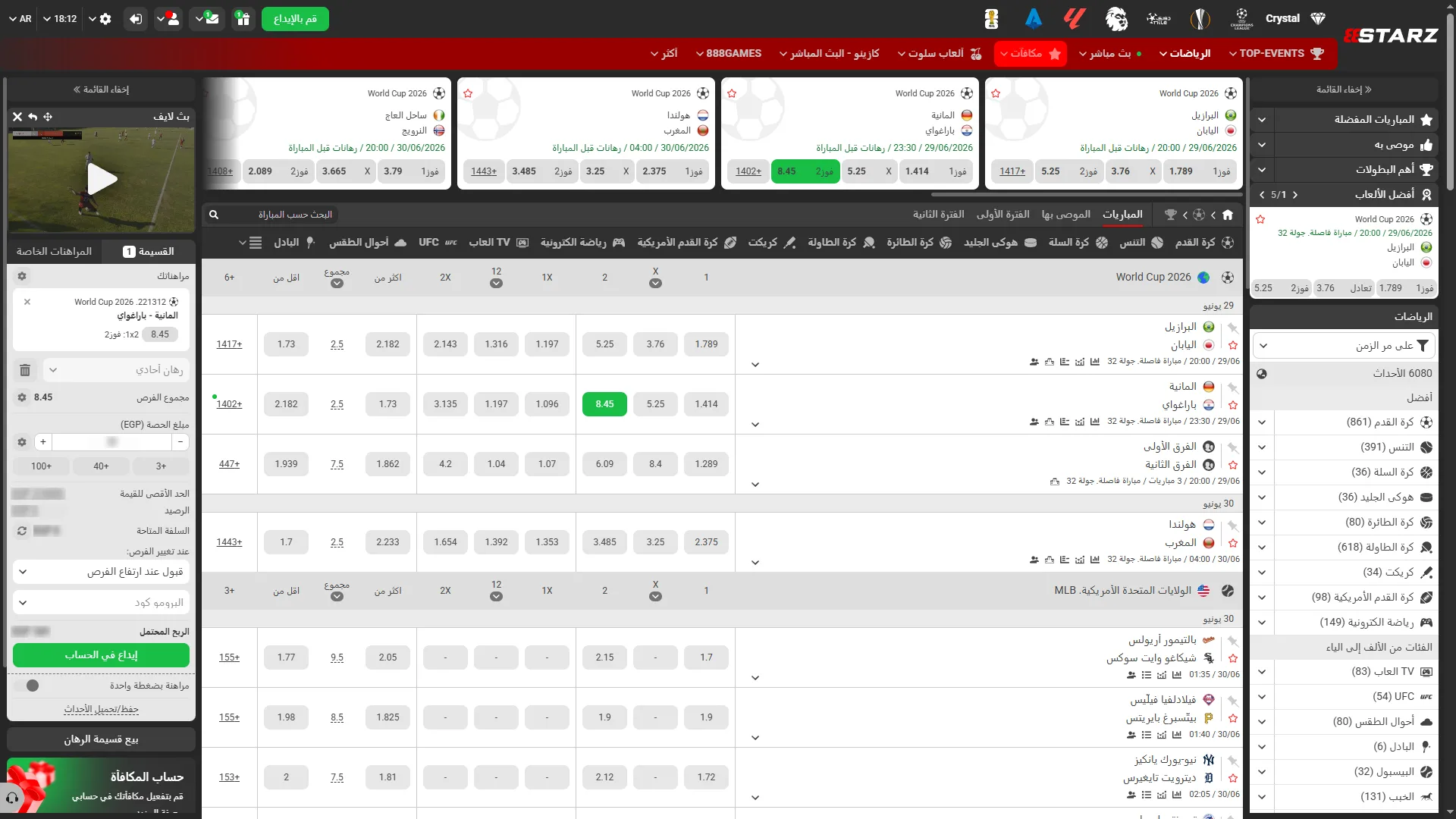The width and height of the screenshot is (1456, 819).
Task: Toggle one-click betting switch
Action: [27, 686]
